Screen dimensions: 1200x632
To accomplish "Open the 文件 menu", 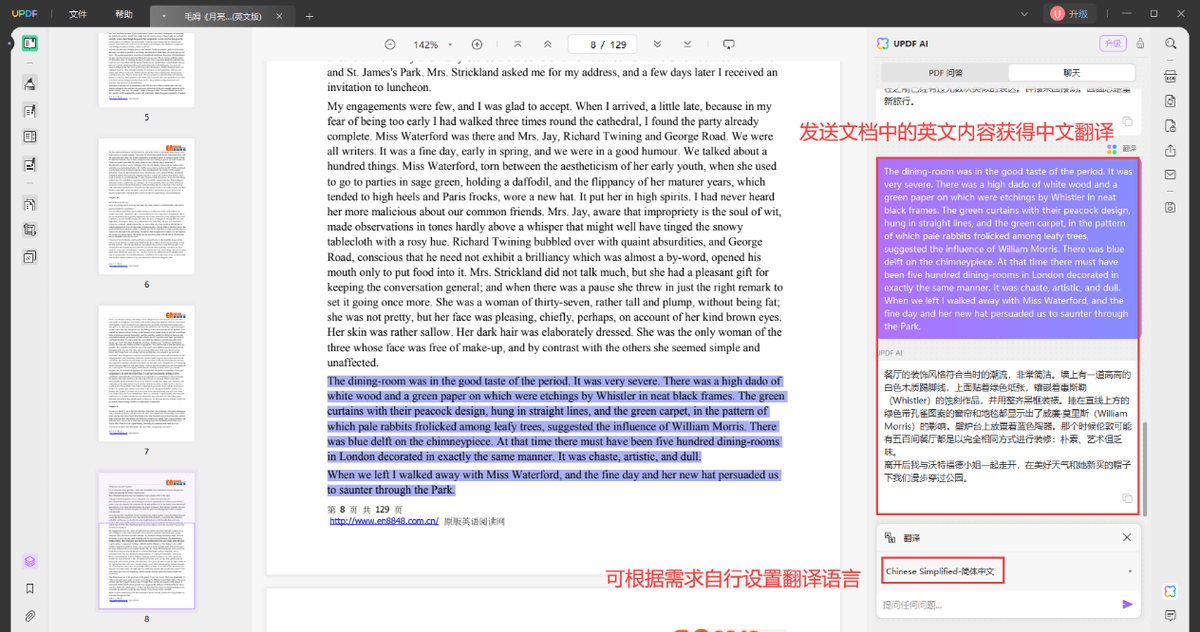I will pyautogui.click(x=77, y=13).
